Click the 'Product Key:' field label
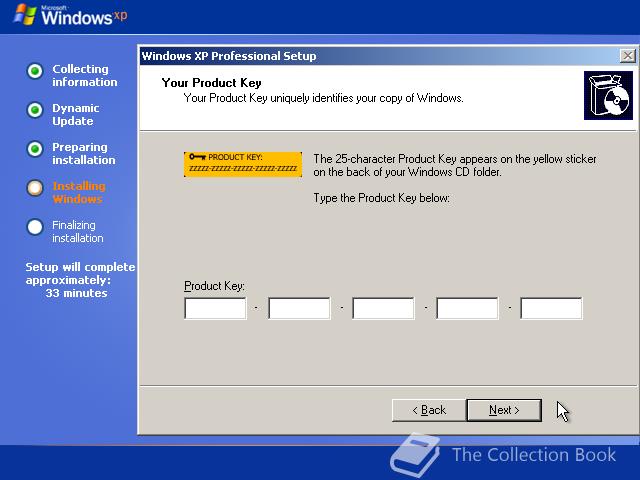The image size is (640, 480). (214, 286)
